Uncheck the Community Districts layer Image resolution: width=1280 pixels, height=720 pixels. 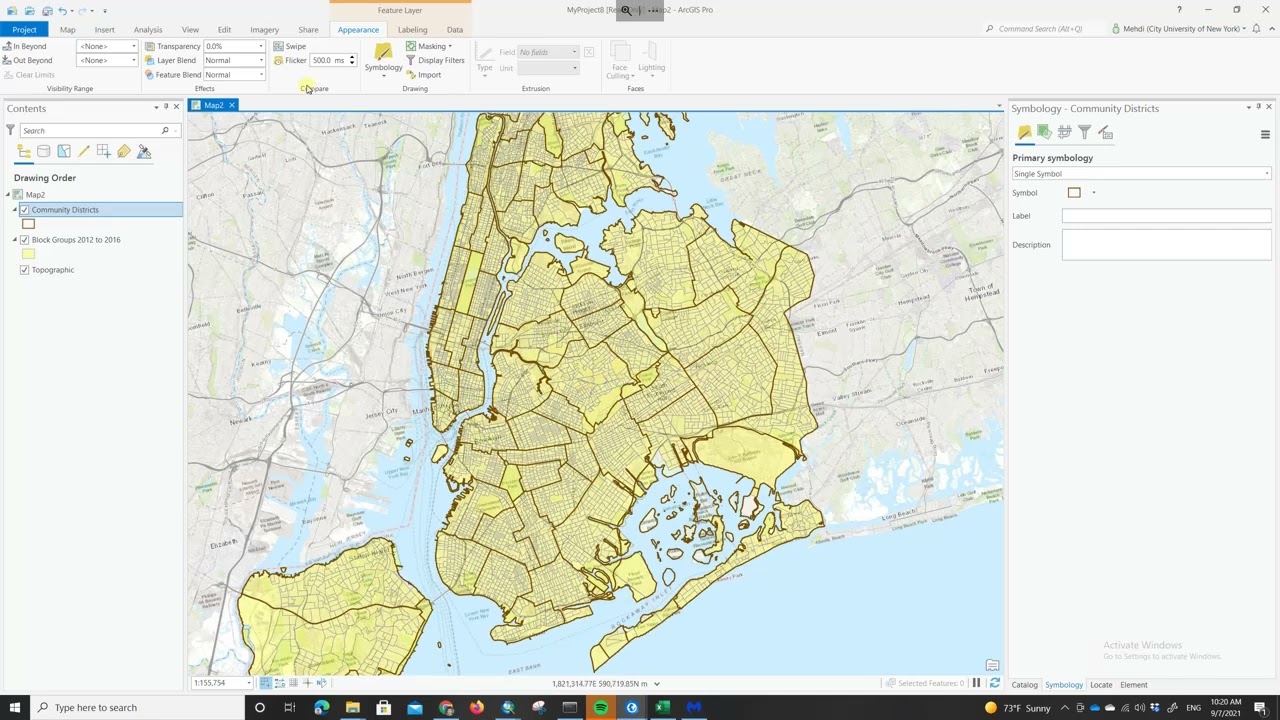click(x=25, y=210)
